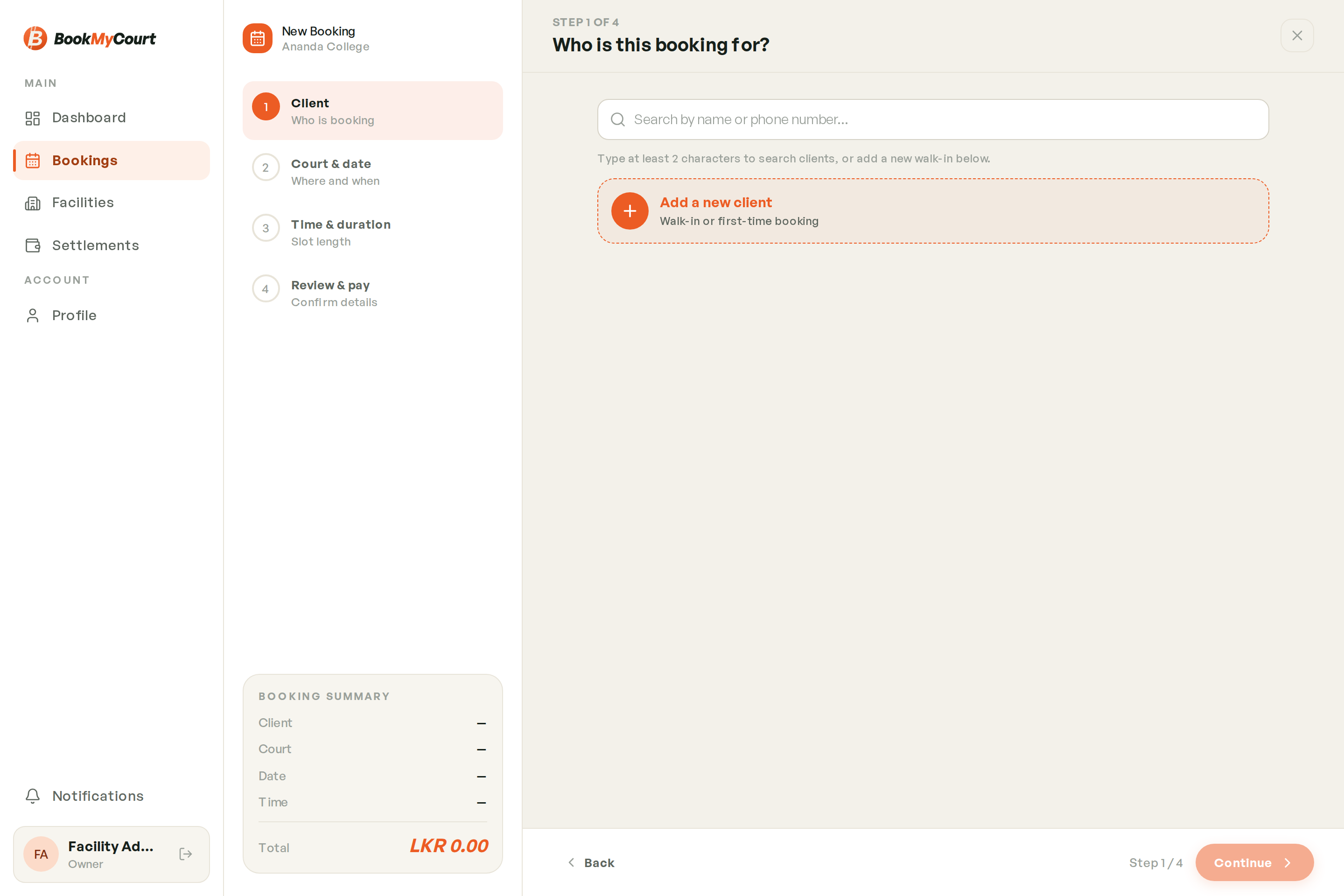The image size is (1344, 896).
Task: Click the BookMyCourt logo icon
Action: tap(35, 38)
